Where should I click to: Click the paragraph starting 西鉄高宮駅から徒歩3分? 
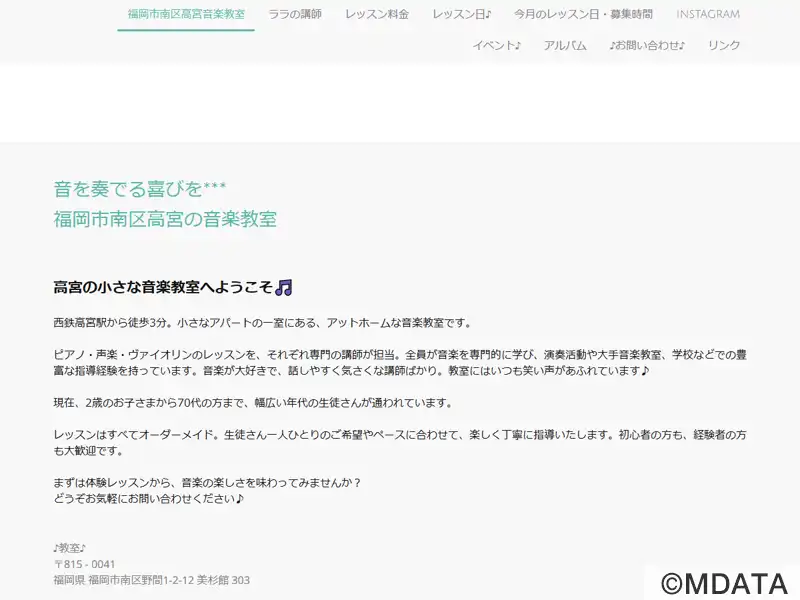[x=263, y=323]
